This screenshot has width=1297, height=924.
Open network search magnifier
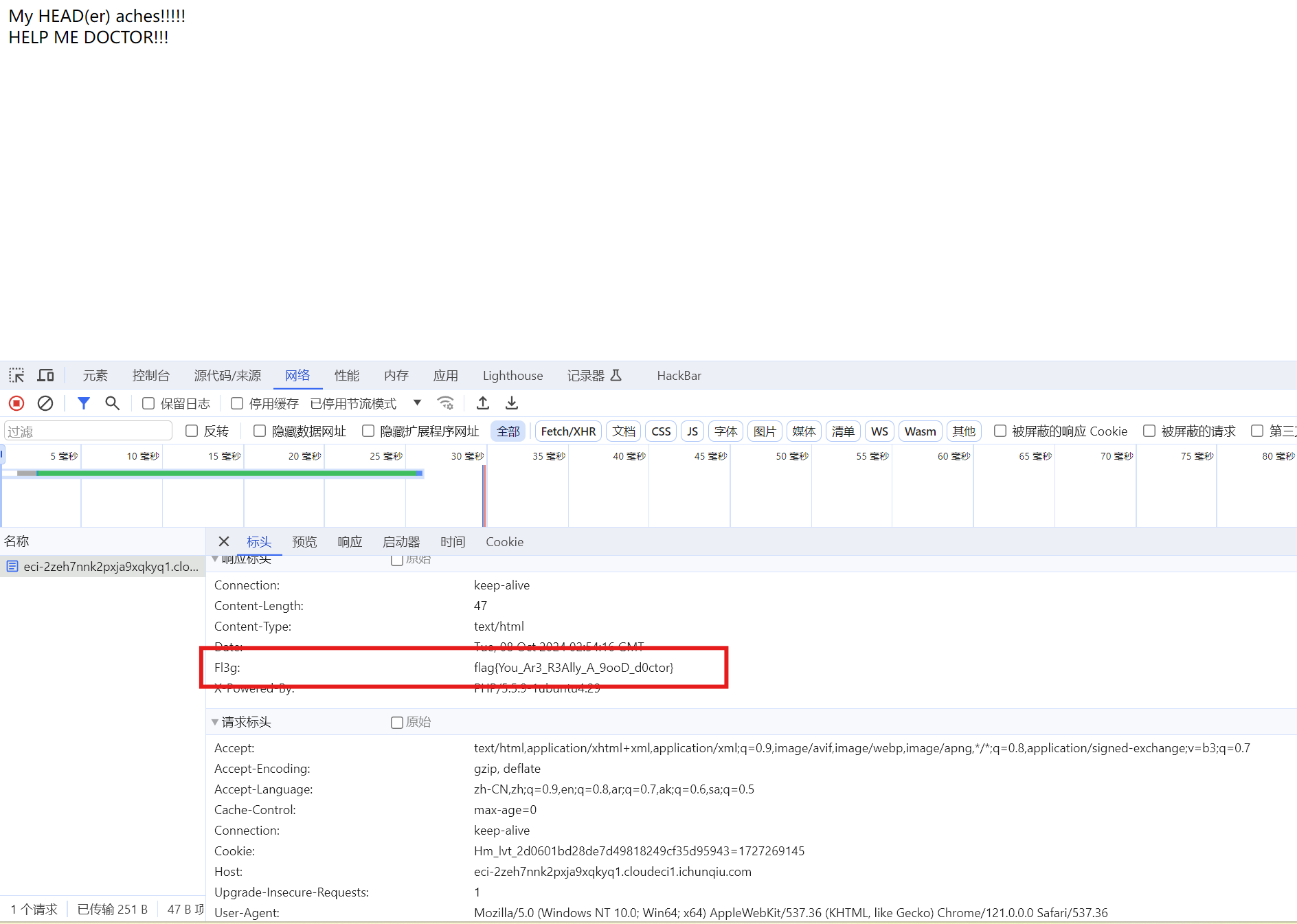tap(112, 403)
